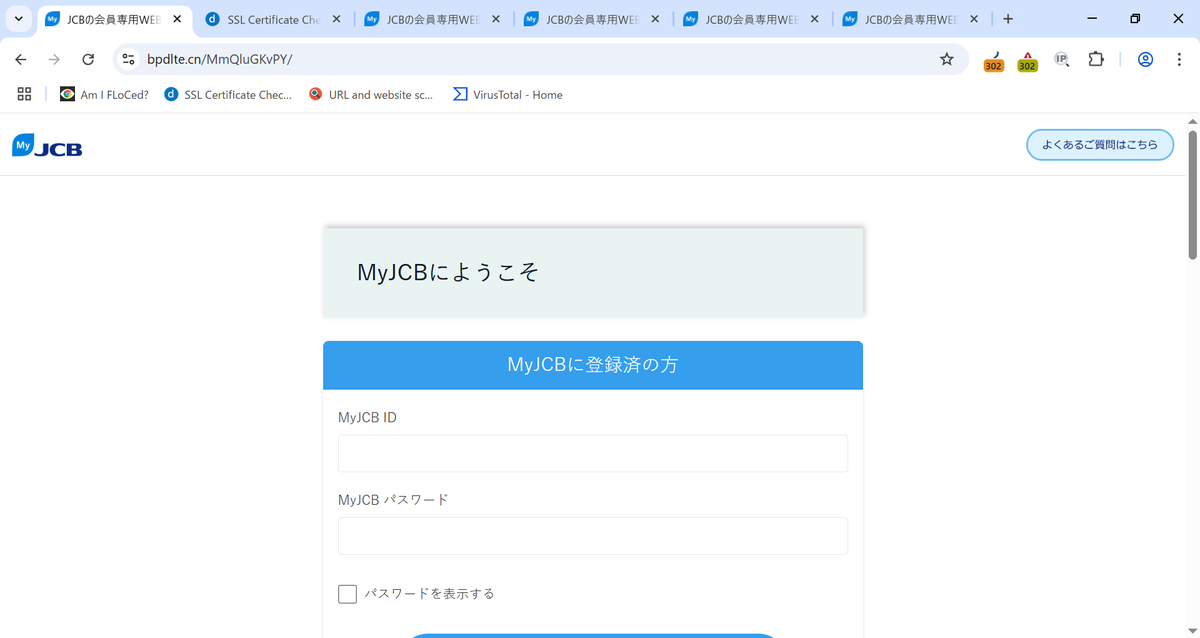Viewport: 1200px width, 638px height.
Task: Go forward to the next page
Action: pos(54,59)
